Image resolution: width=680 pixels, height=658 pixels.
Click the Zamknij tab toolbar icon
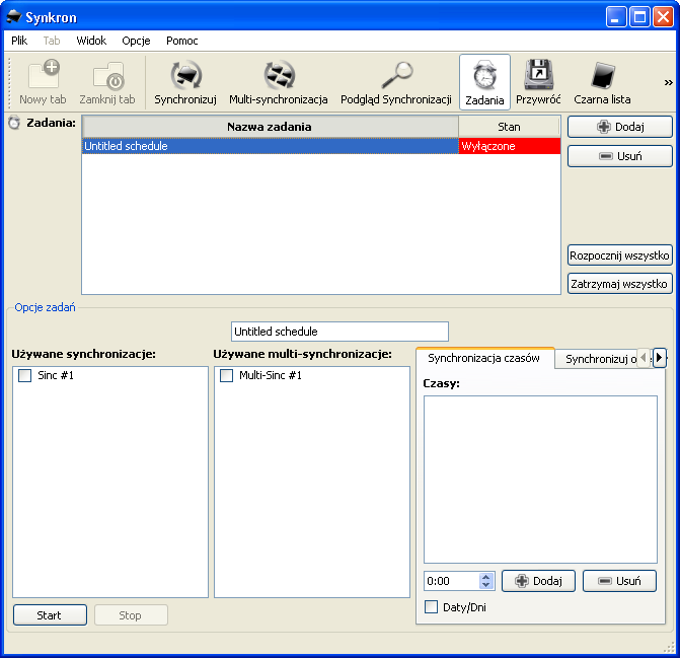click(107, 82)
